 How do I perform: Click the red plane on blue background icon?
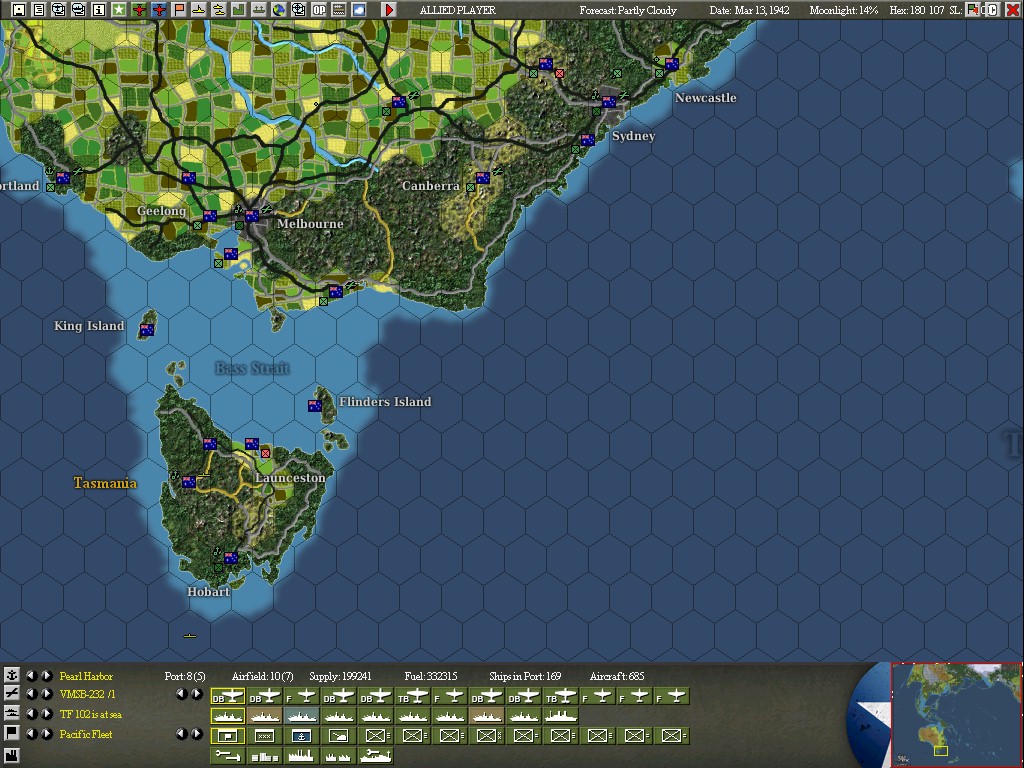pyautogui.click(x=159, y=10)
